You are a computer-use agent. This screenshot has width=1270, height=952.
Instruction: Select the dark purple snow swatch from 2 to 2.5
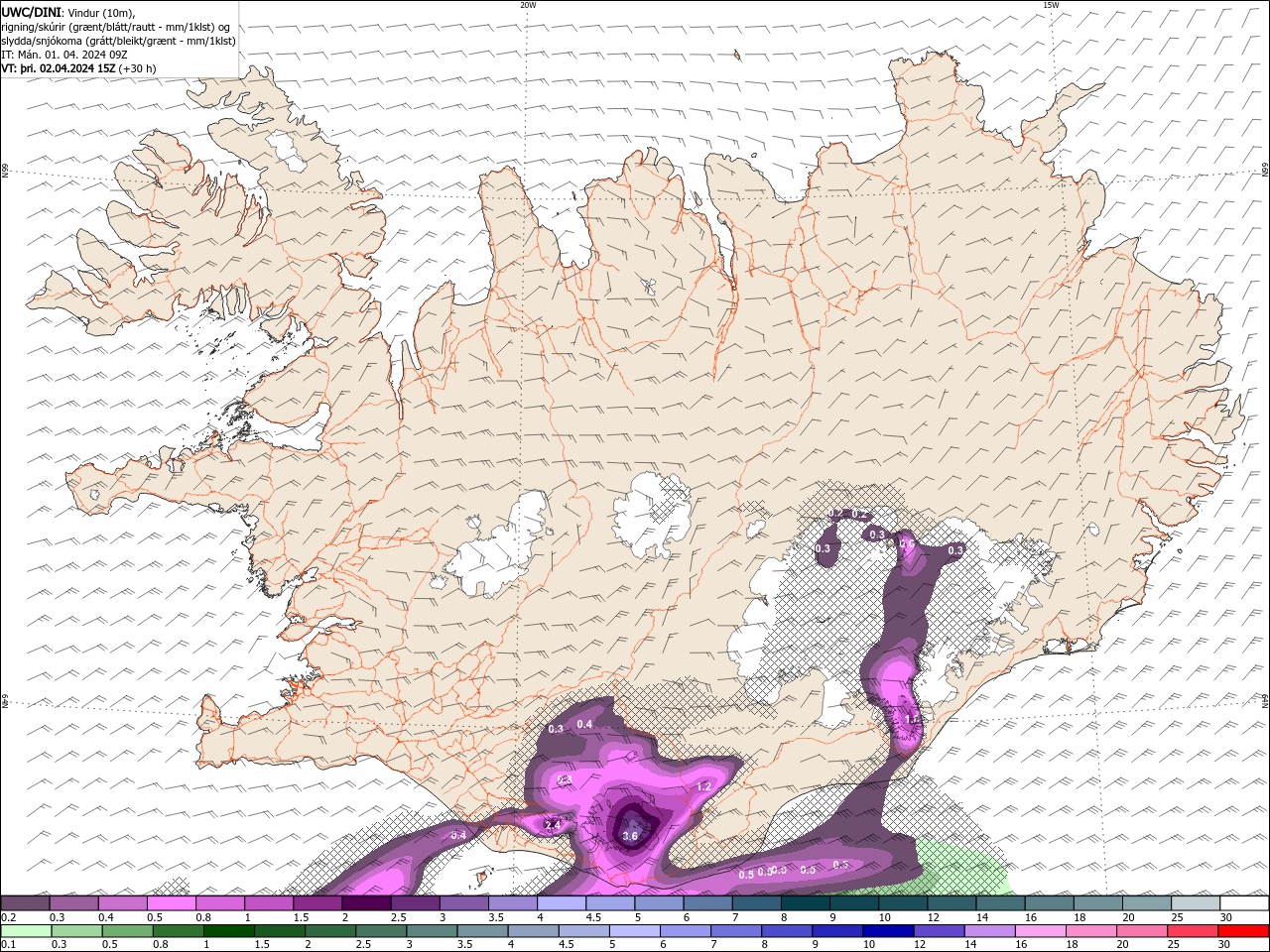[366, 903]
